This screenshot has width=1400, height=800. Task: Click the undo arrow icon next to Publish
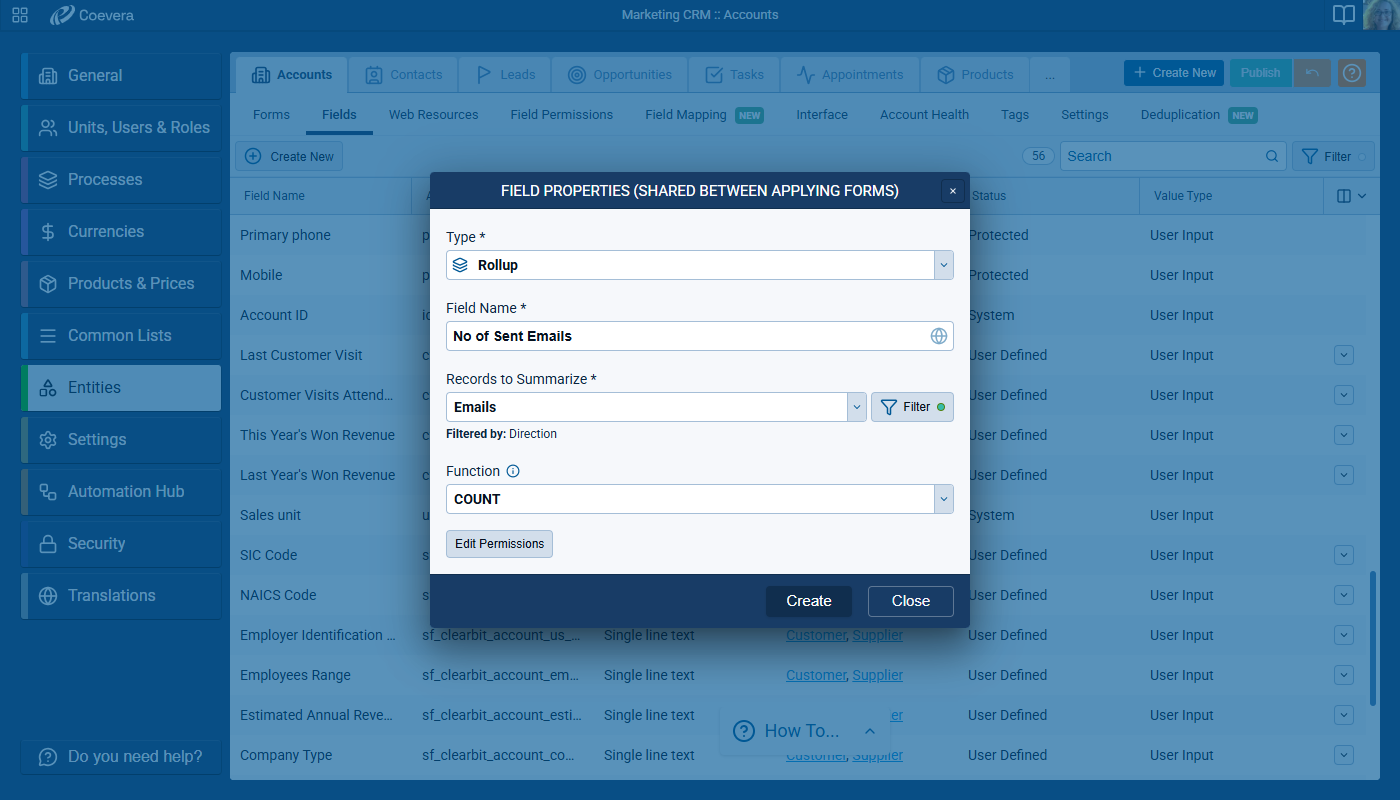pos(1312,73)
